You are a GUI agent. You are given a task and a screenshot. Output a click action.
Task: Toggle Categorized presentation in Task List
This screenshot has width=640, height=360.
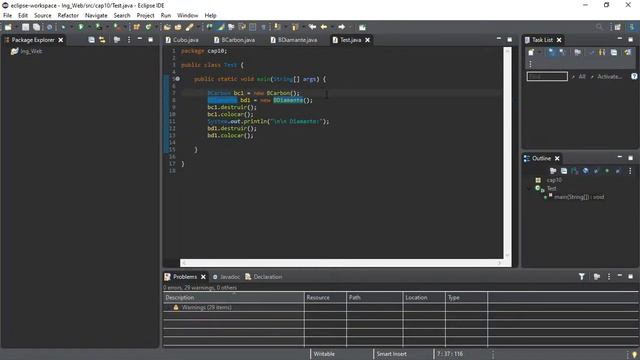pos(551,52)
